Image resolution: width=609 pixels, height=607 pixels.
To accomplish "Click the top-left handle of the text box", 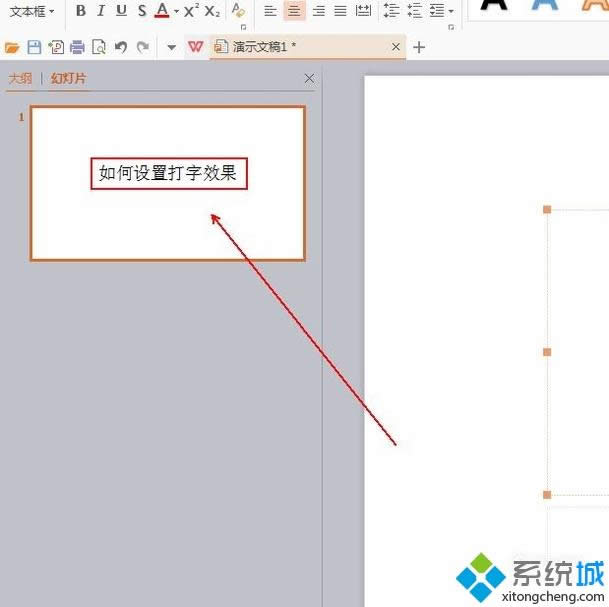I will [x=547, y=210].
